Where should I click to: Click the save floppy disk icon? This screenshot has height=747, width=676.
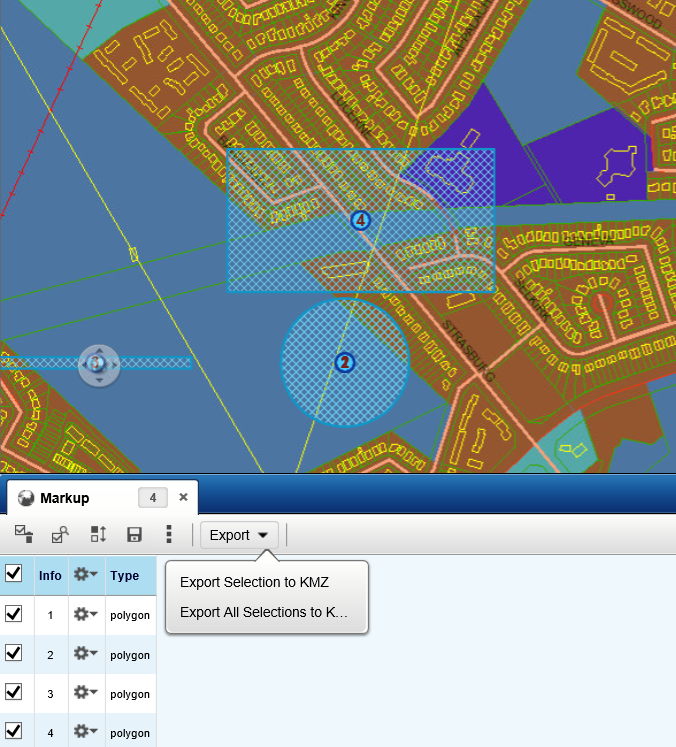pos(134,535)
